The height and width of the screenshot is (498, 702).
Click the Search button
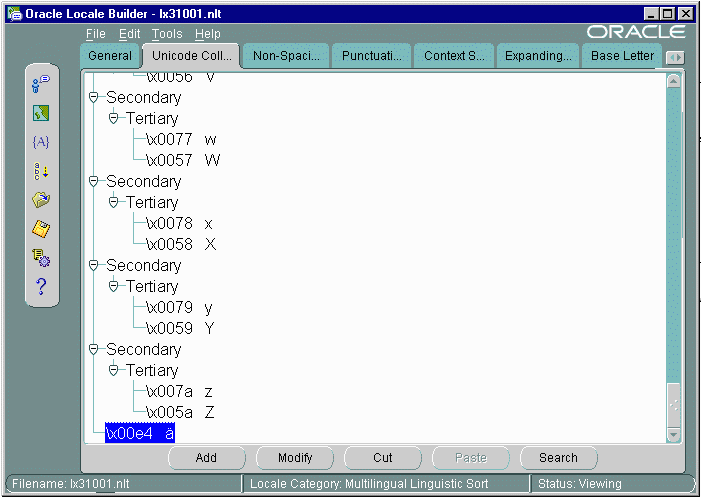pyautogui.click(x=558, y=458)
